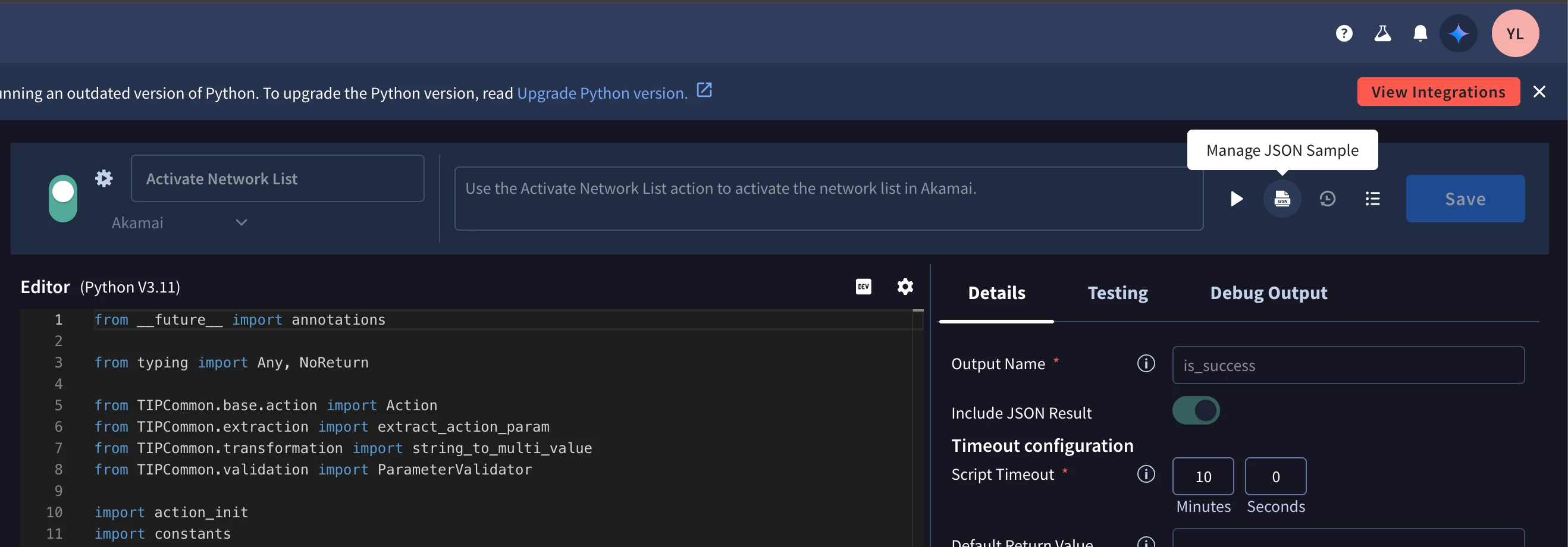Viewport: 1568px width, 547px height.
Task: Click line 8 ParameterValidator import
Action: click(x=313, y=470)
